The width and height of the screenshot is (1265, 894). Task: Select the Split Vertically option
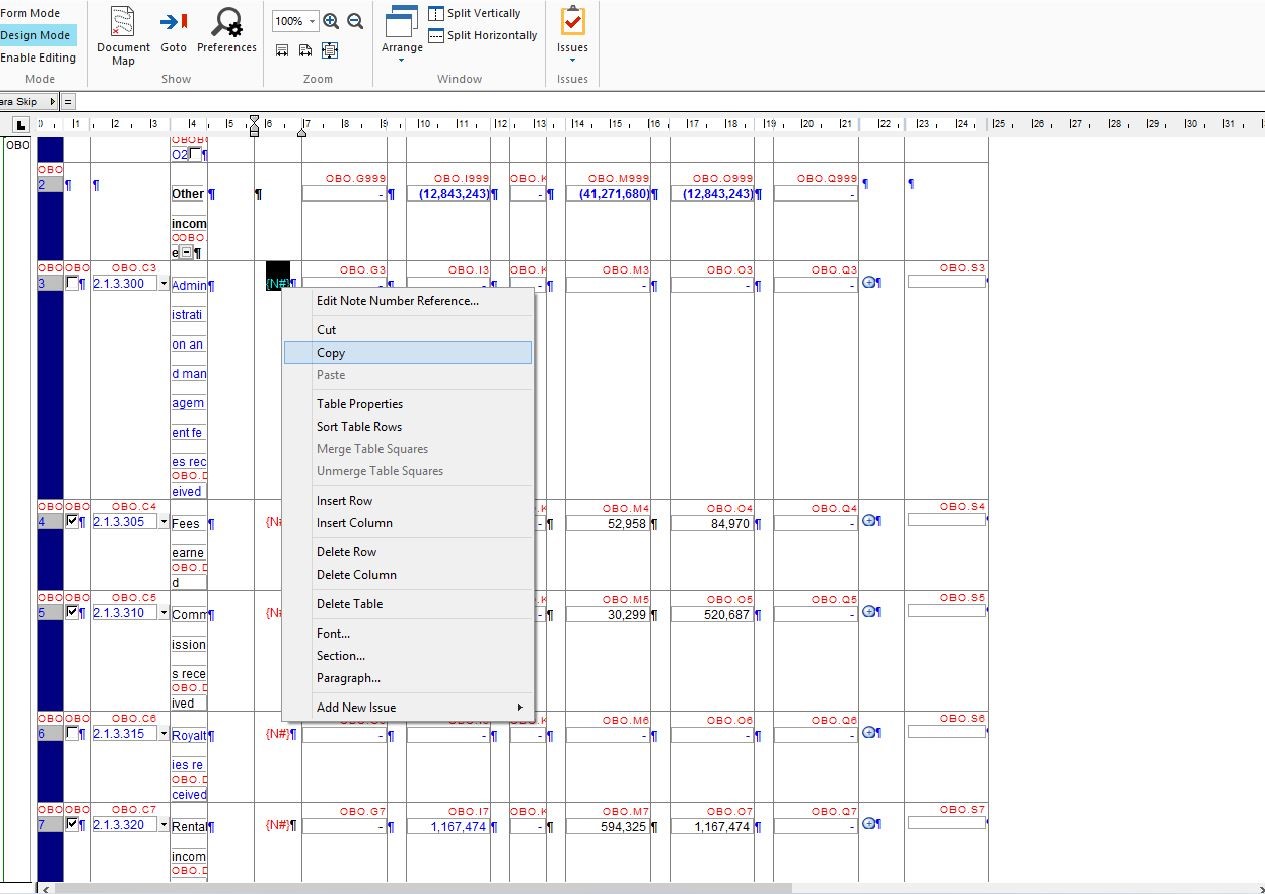click(475, 13)
